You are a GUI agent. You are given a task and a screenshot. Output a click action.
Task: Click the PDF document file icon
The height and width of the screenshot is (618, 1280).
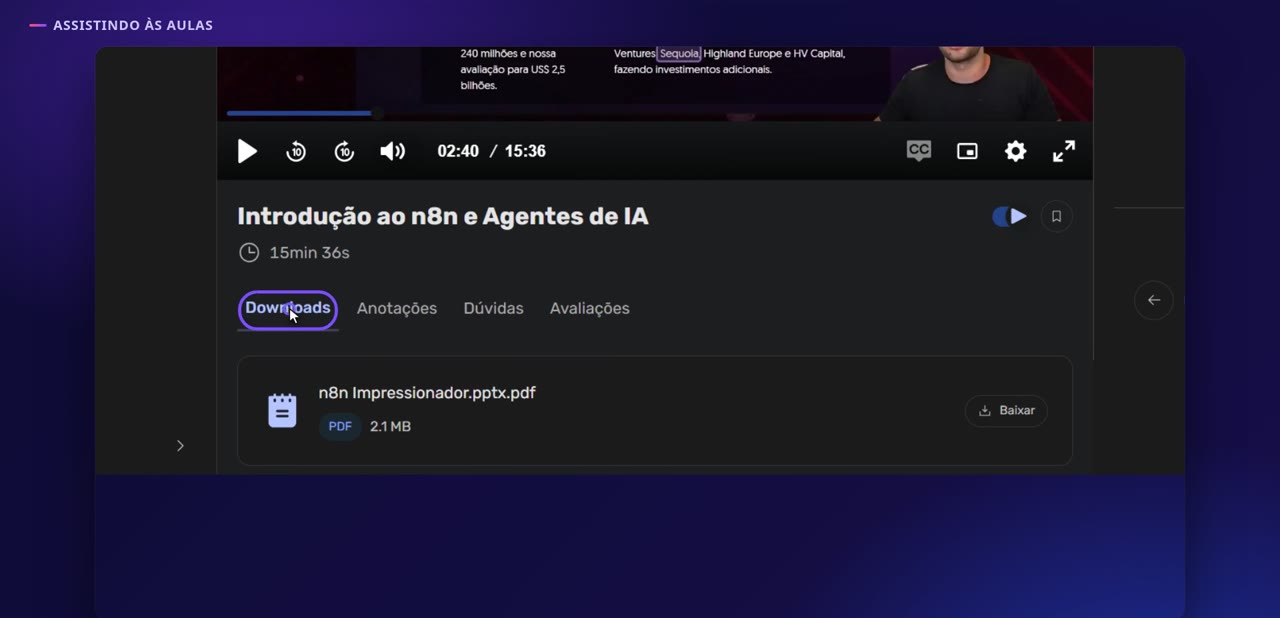[x=283, y=410]
